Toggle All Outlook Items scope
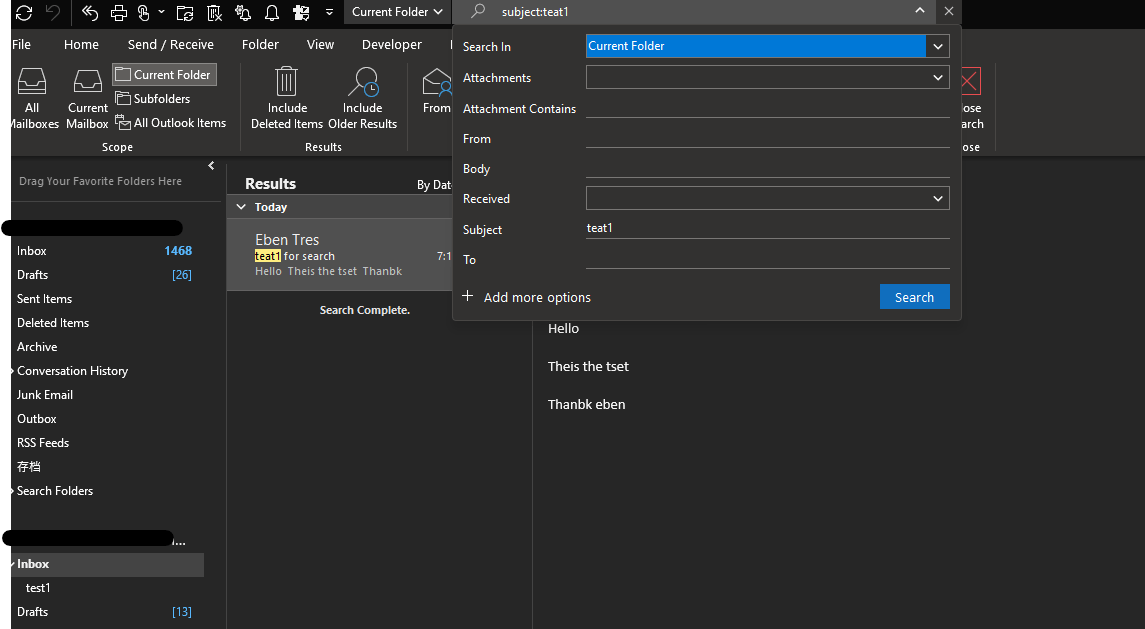Screen dimensions: 1145x629 coord(171,123)
